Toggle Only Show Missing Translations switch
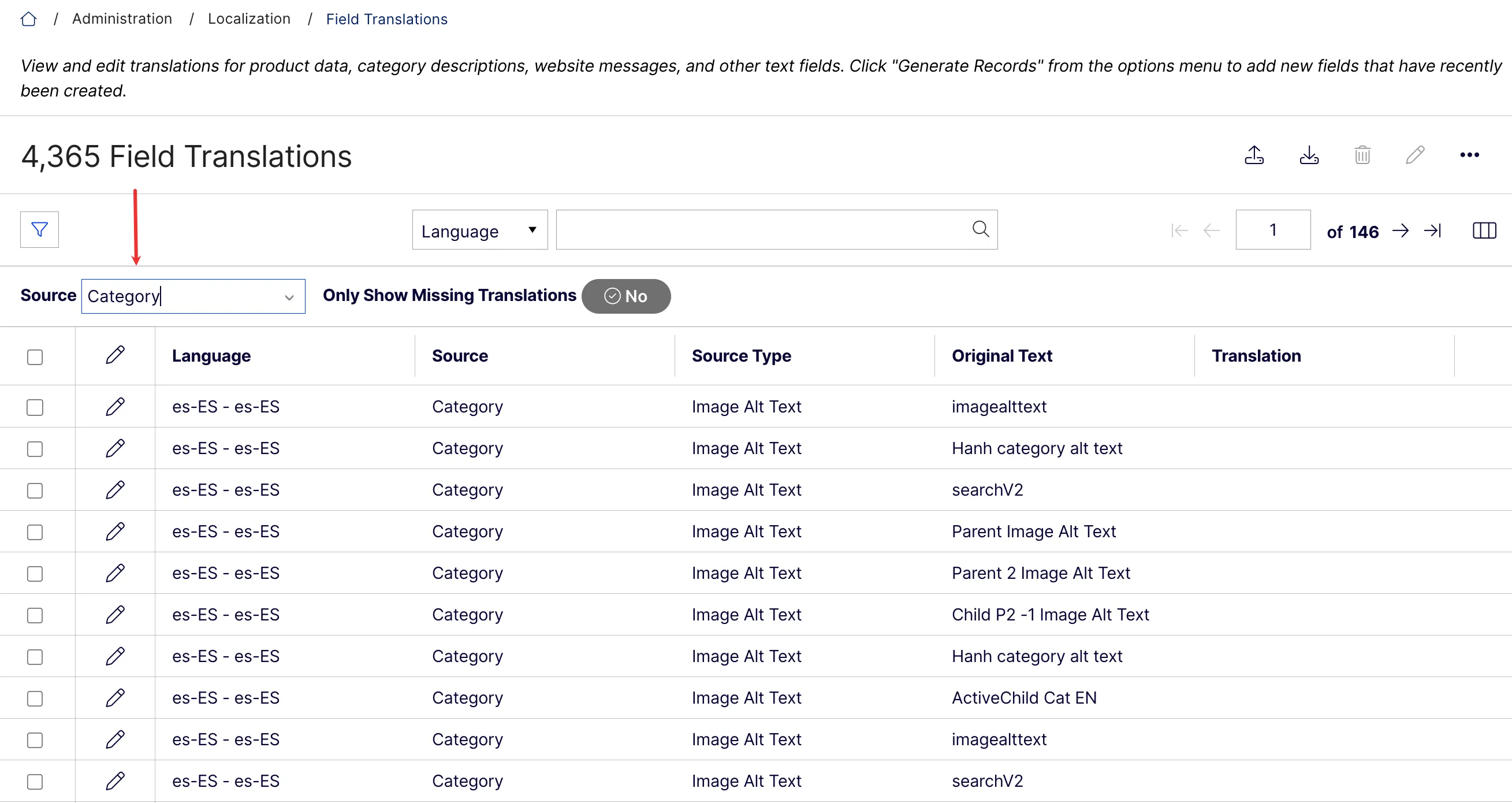Viewport: 1512px width, 803px height. click(x=625, y=296)
